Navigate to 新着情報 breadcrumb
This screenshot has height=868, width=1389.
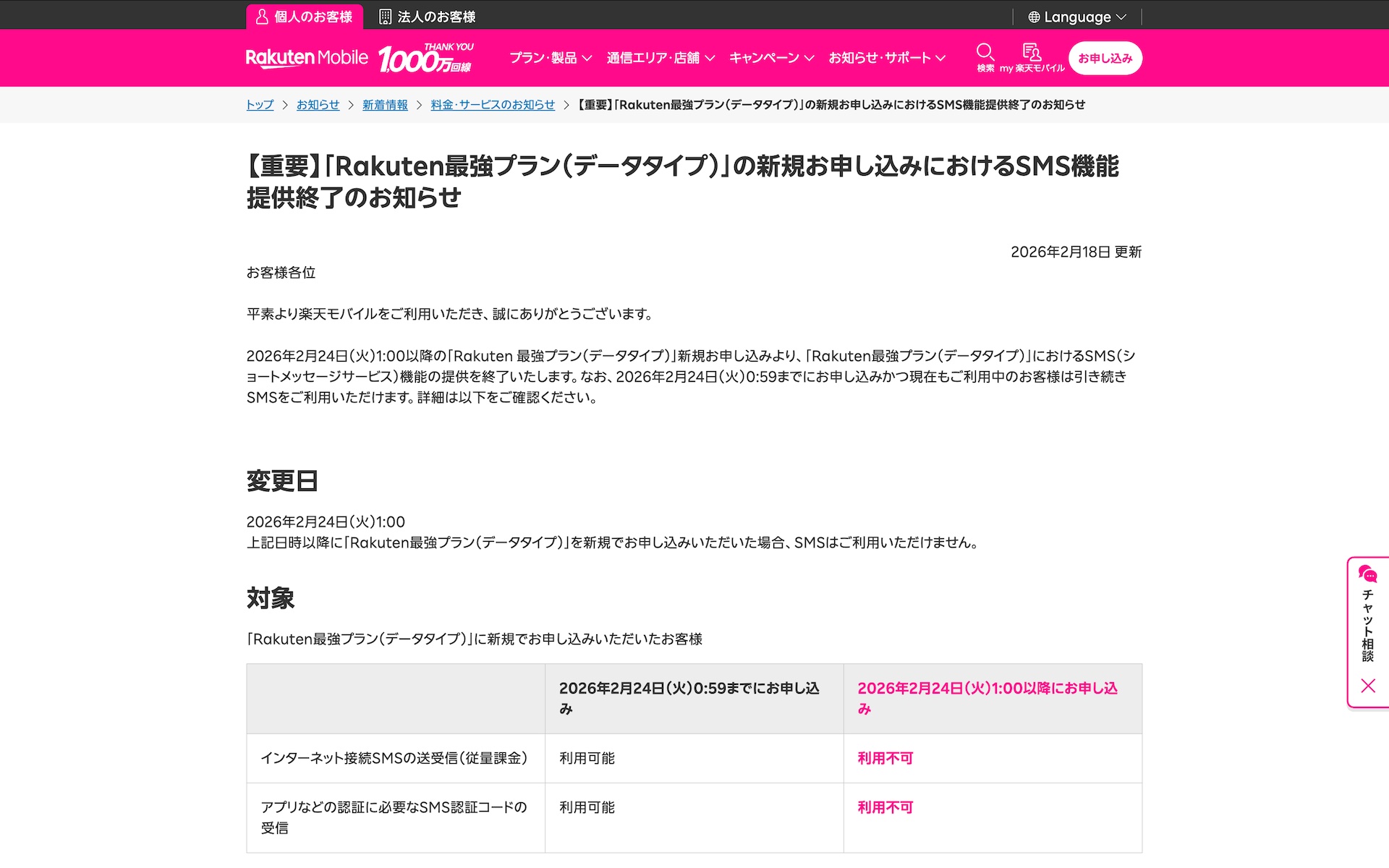(385, 105)
